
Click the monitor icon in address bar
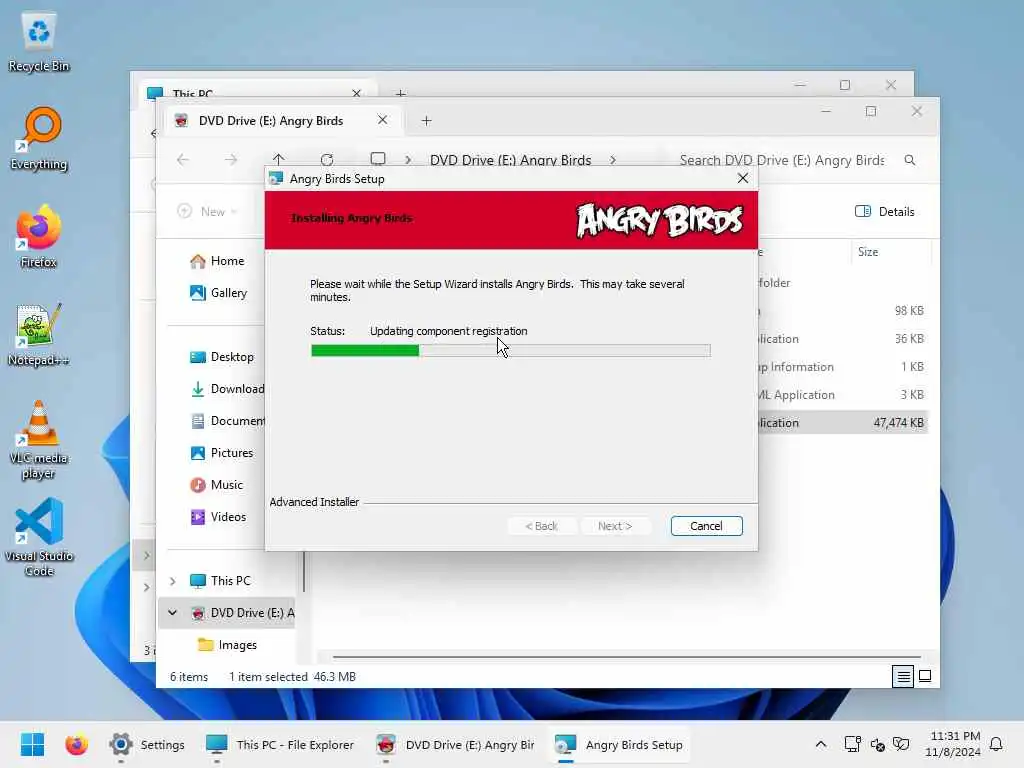[377, 159]
